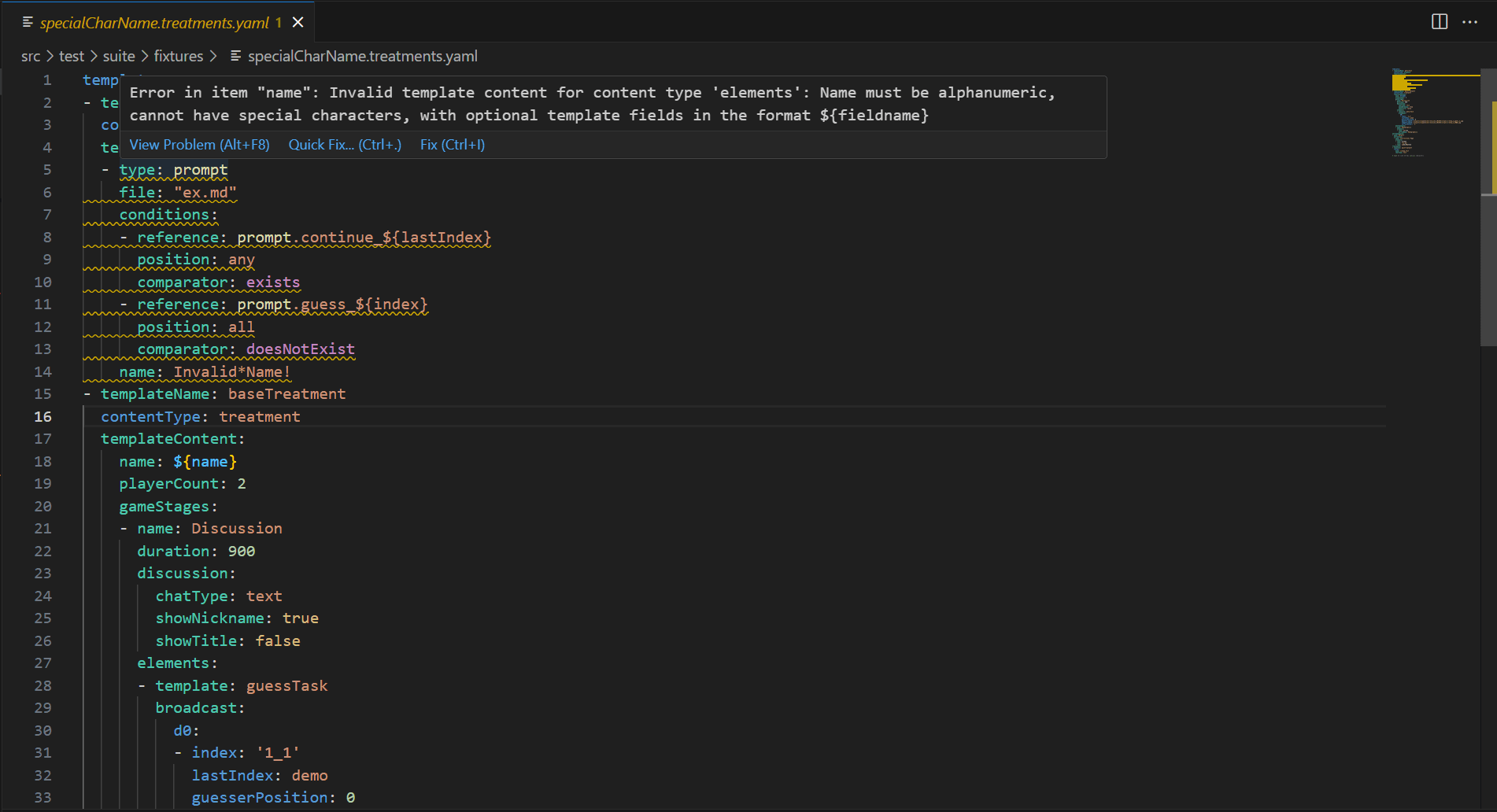1497x812 pixels.
Task: Open Quick Fix from the error tooltip
Action: (344, 144)
